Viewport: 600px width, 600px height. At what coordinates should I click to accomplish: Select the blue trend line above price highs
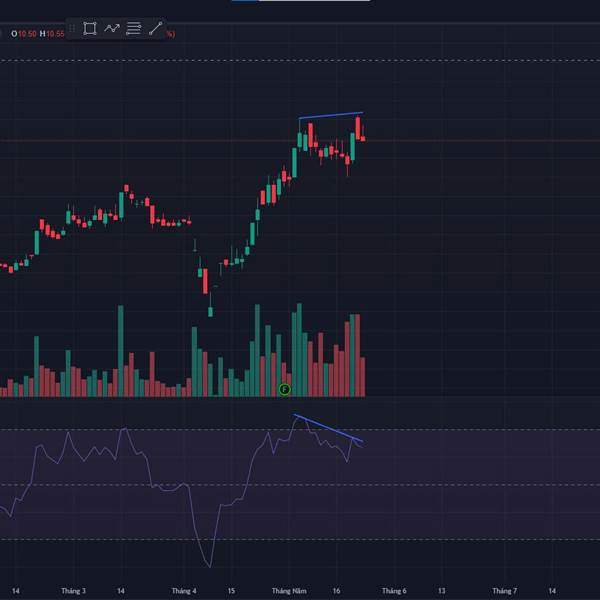(331, 115)
